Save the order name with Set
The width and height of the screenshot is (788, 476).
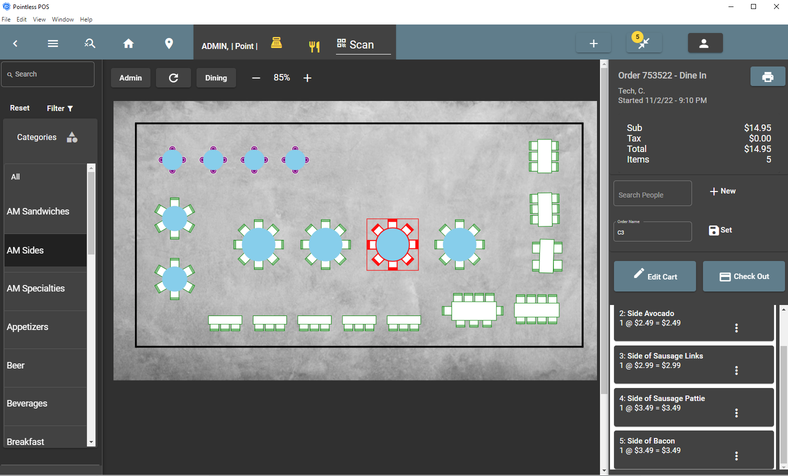720,230
